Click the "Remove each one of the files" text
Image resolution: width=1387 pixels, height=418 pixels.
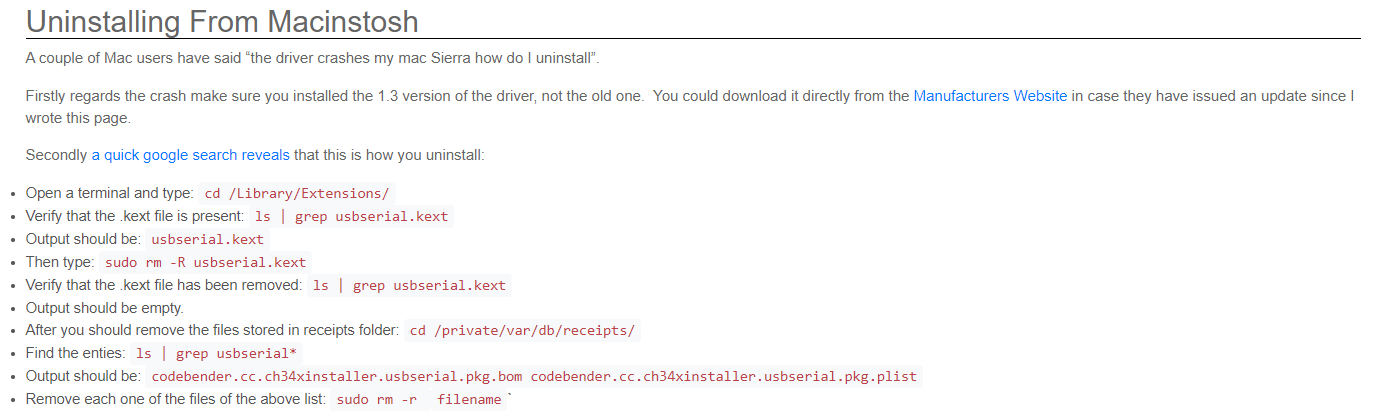[x=176, y=400]
